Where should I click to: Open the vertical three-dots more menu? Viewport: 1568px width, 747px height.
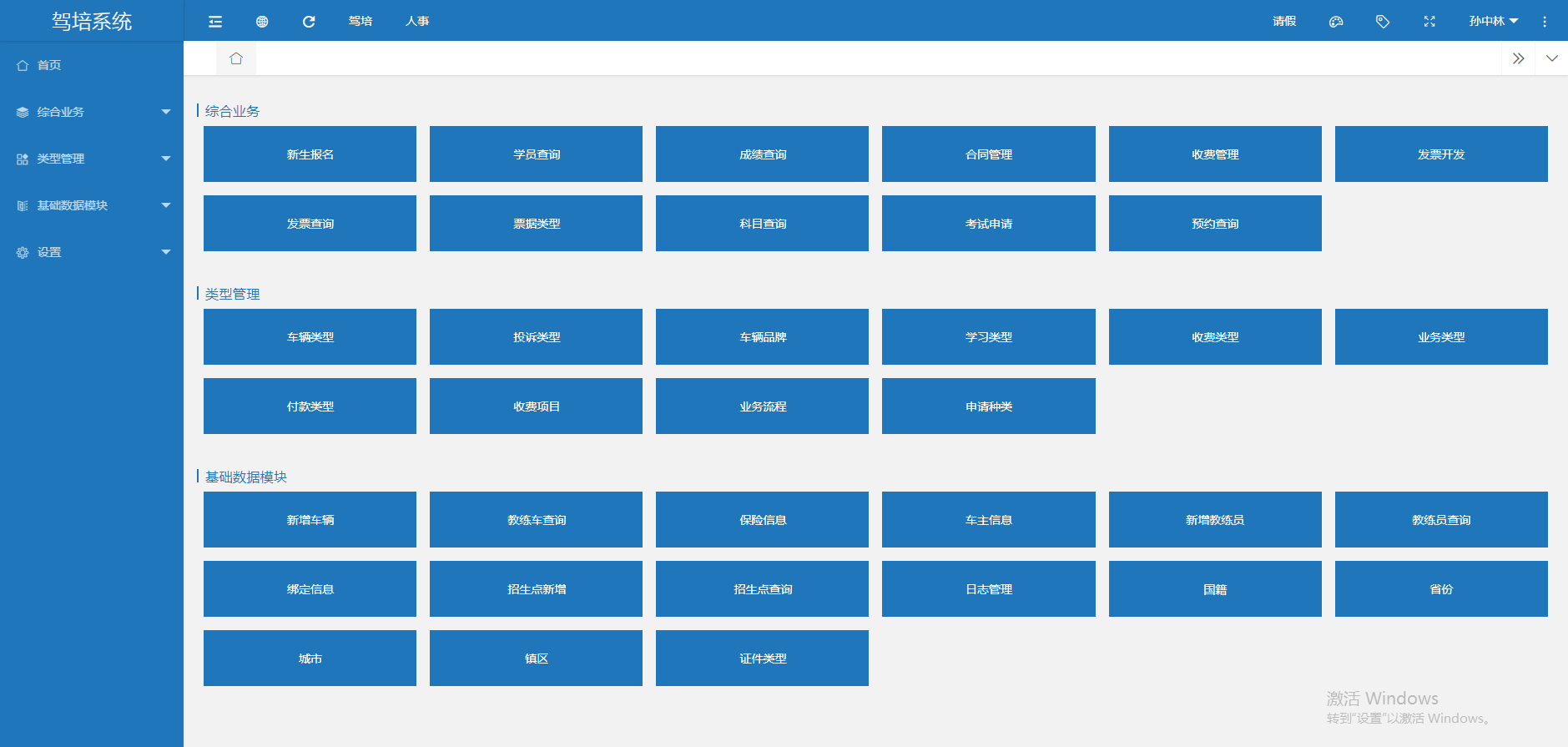pos(1545,22)
